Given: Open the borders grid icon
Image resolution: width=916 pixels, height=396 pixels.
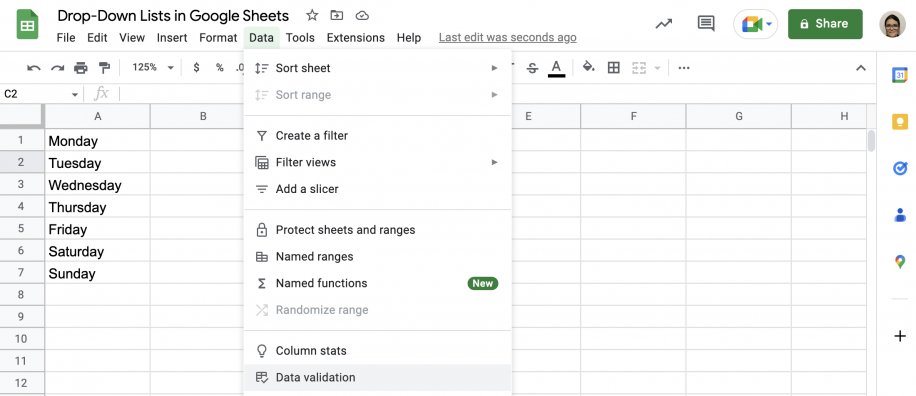Looking at the screenshot, I should click(613, 68).
